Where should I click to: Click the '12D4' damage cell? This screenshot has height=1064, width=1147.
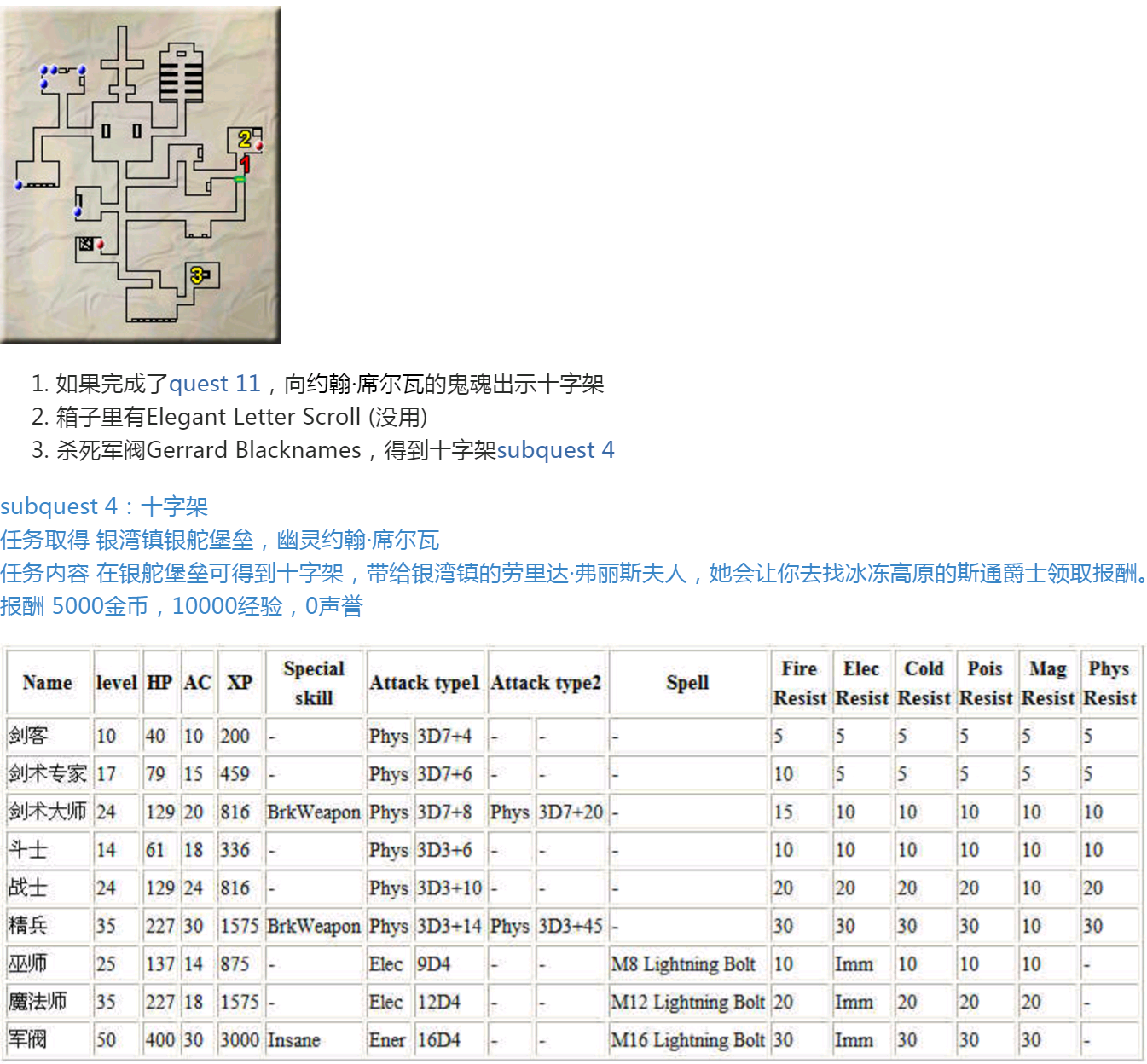pos(449,1002)
